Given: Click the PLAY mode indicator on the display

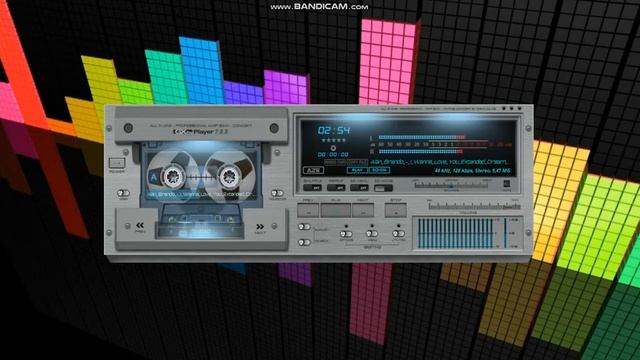Looking at the screenshot, I should pos(357,170).
